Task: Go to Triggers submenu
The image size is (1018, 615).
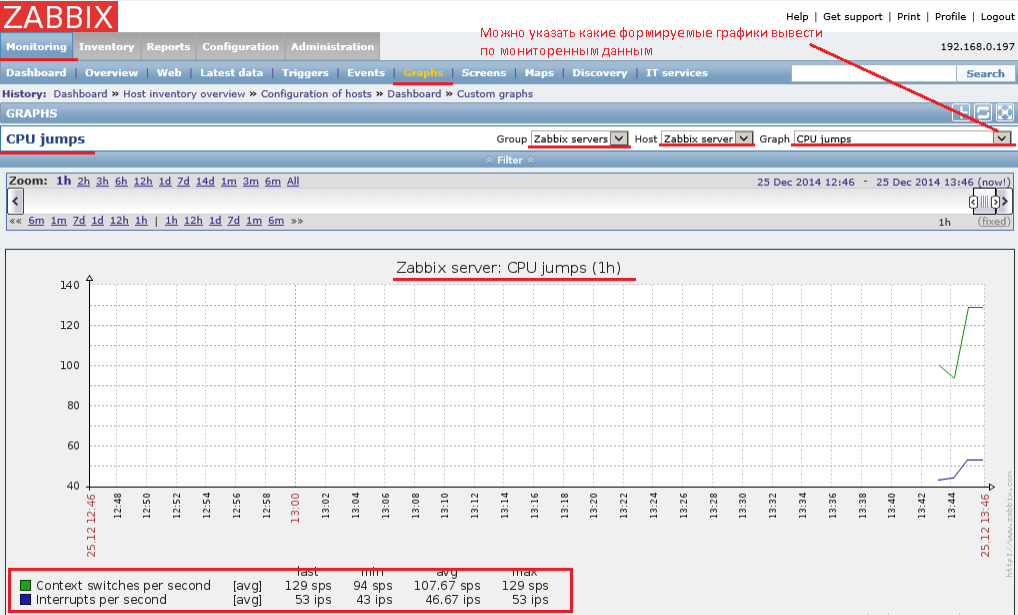Action: (x=305, y=73)
